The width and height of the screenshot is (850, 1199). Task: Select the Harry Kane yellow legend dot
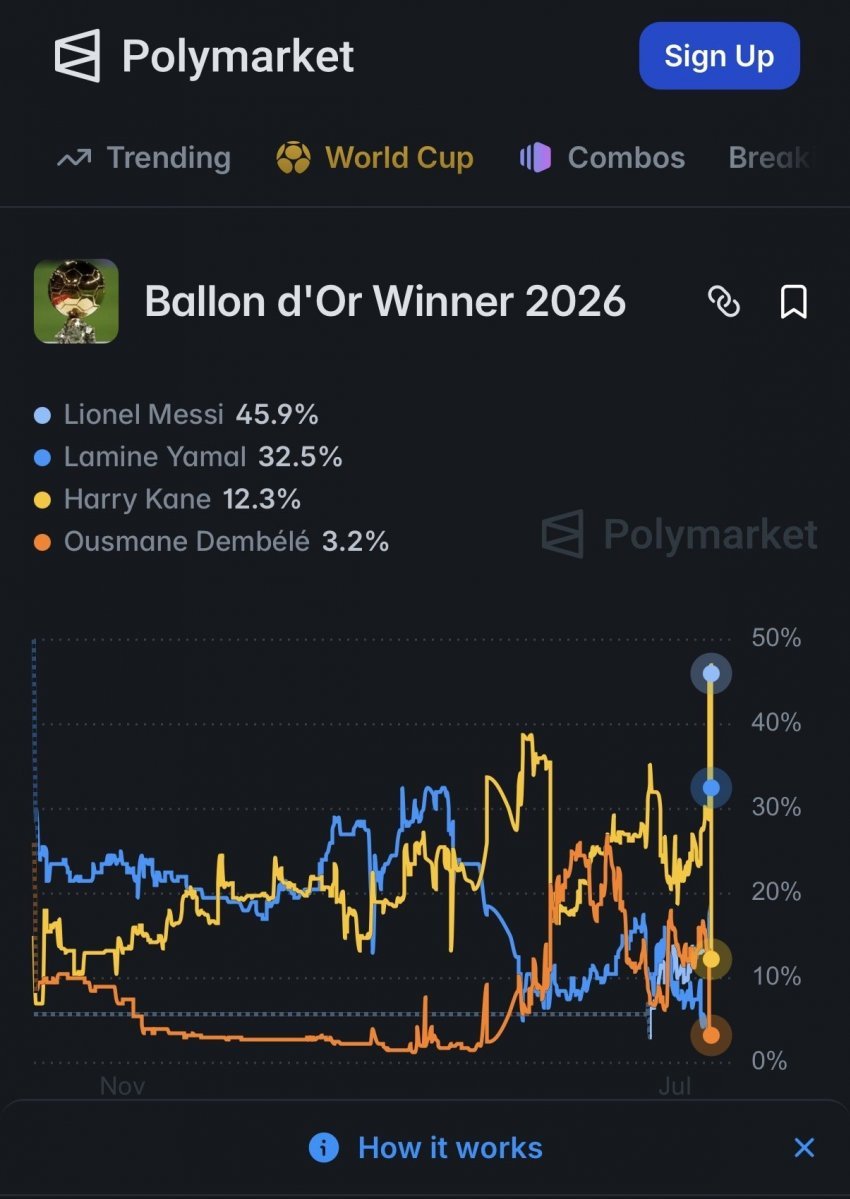43,500
